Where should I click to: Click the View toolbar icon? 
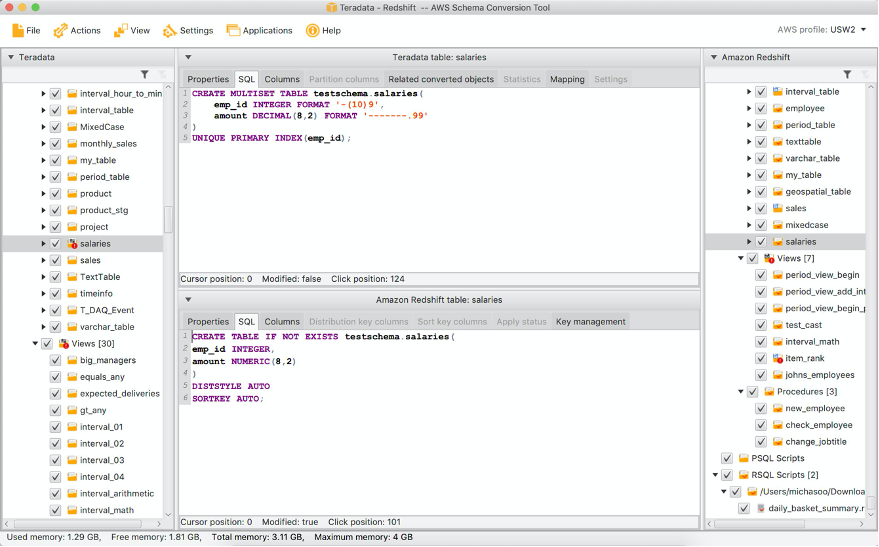tap(121, 30)
